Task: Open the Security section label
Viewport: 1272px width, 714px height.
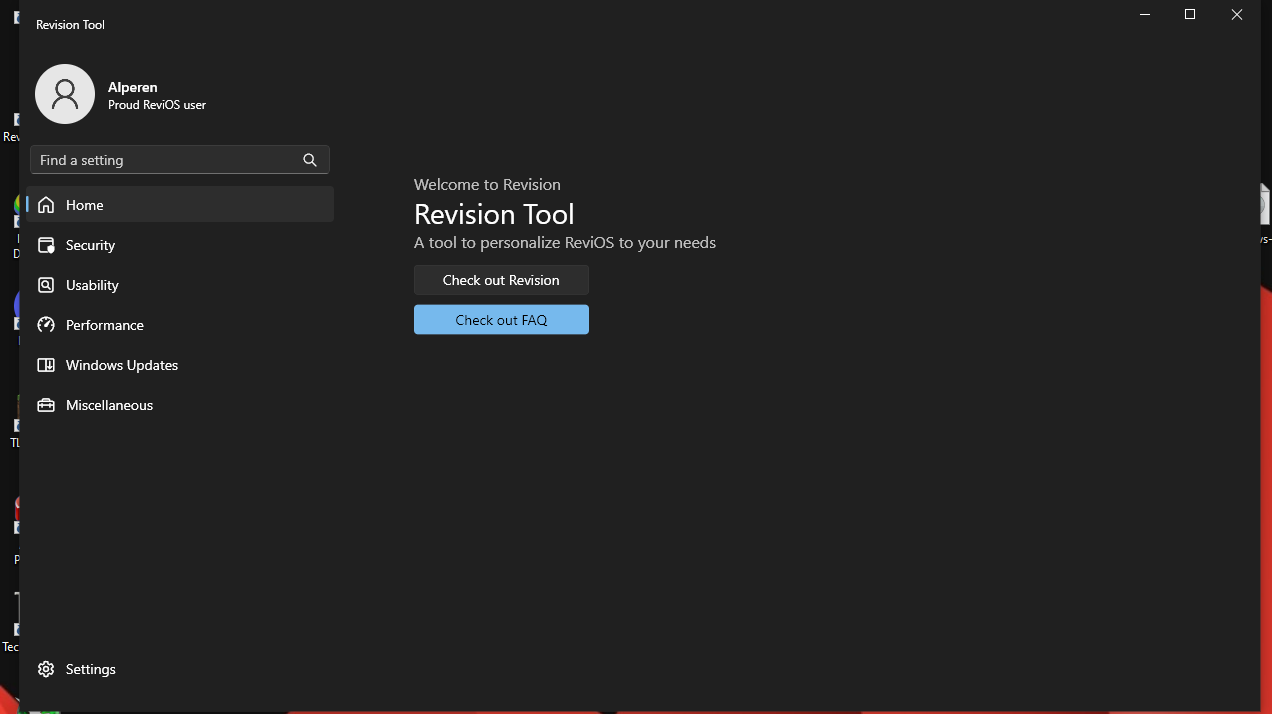Action: (x=90, y=245)
